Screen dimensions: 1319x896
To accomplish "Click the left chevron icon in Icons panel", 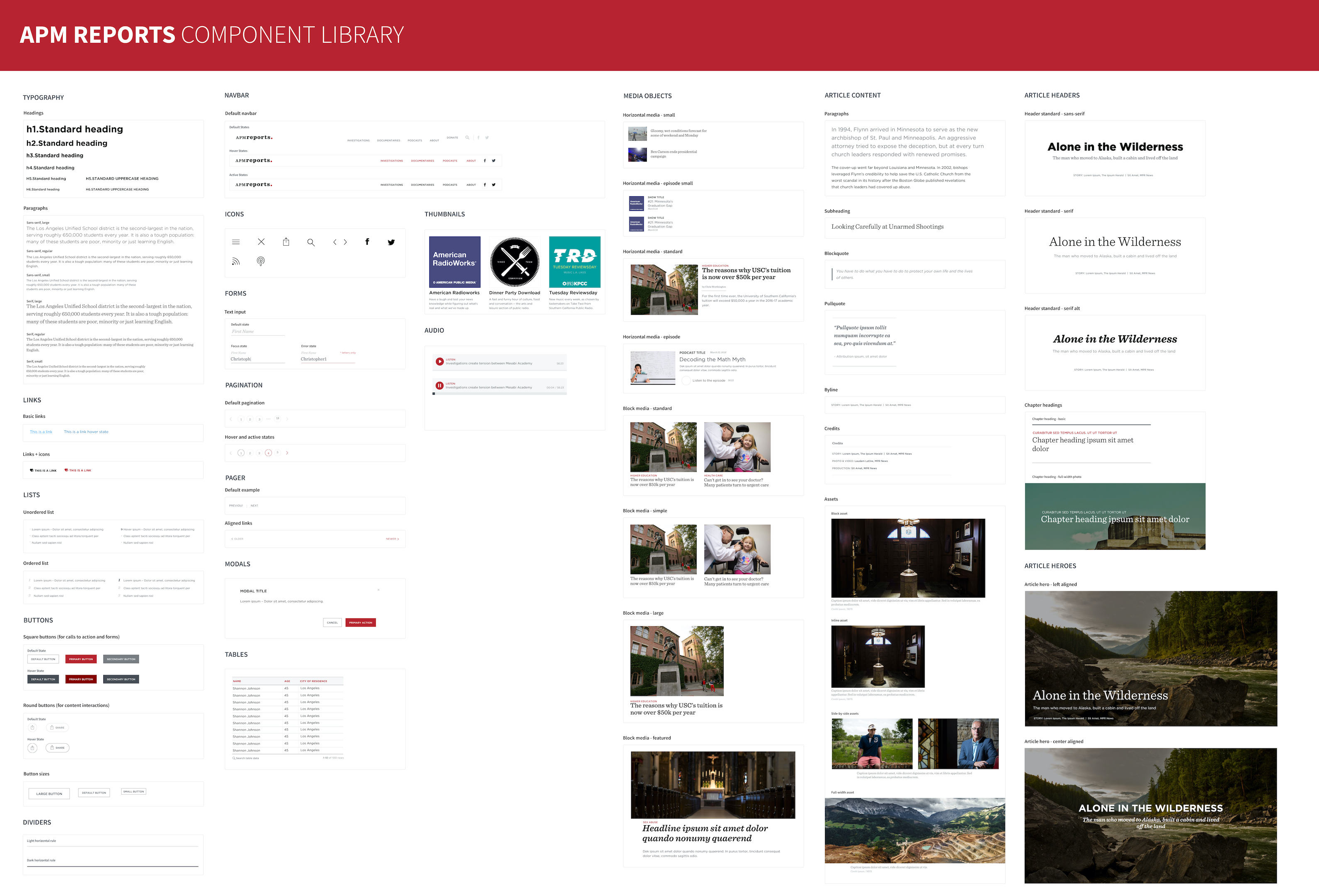I will (335, 242).
